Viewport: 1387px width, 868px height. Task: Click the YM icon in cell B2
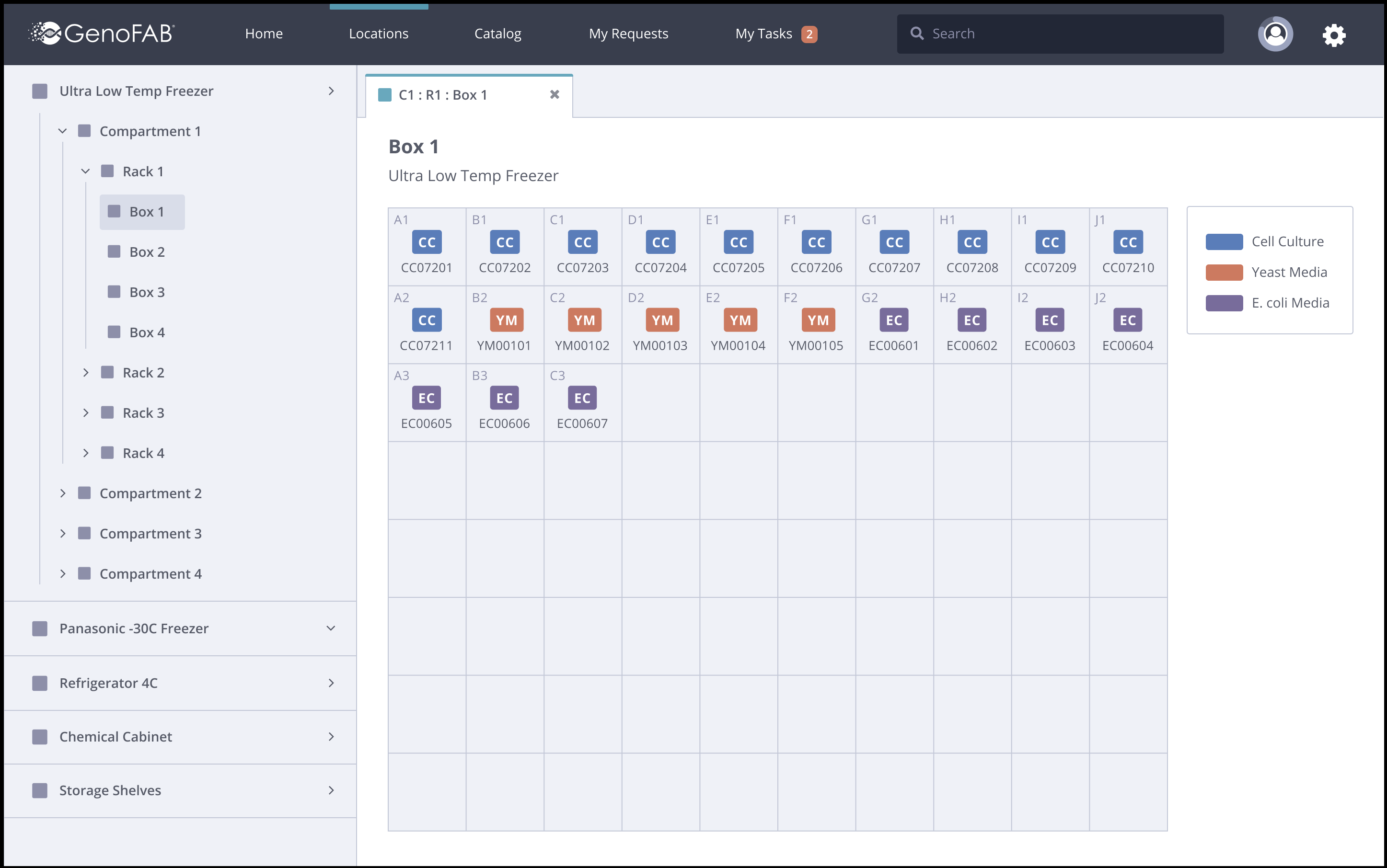pos(507,320)
